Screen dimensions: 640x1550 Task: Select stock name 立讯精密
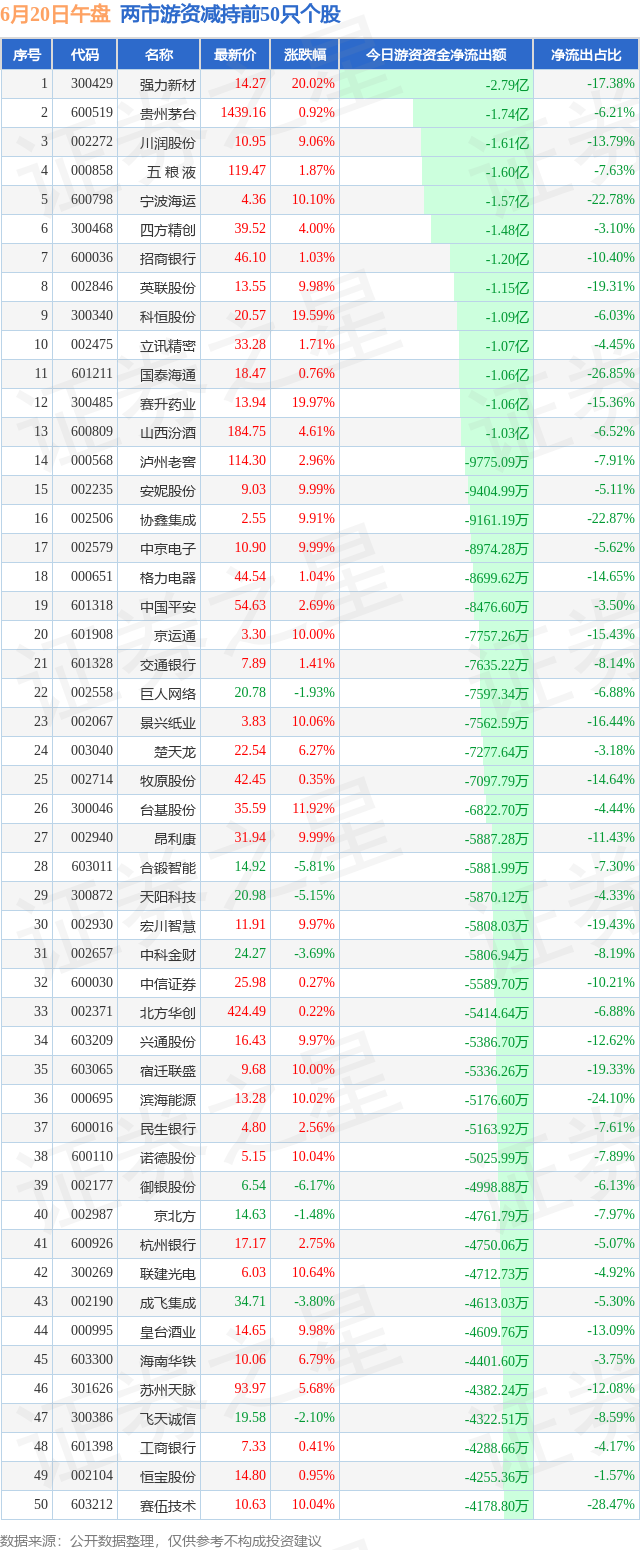coord(168,345)
